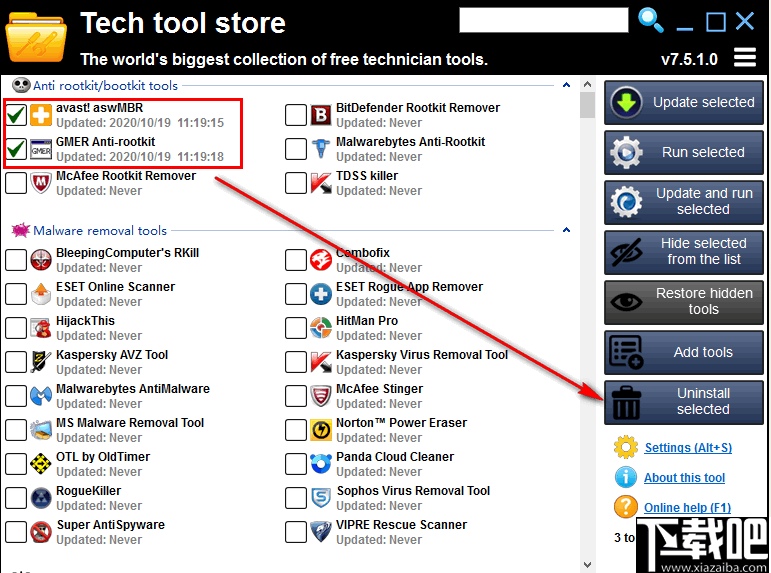Collapse the Anti rootkit/bootkit tools section
771x573 pixels.
point(566,85)
